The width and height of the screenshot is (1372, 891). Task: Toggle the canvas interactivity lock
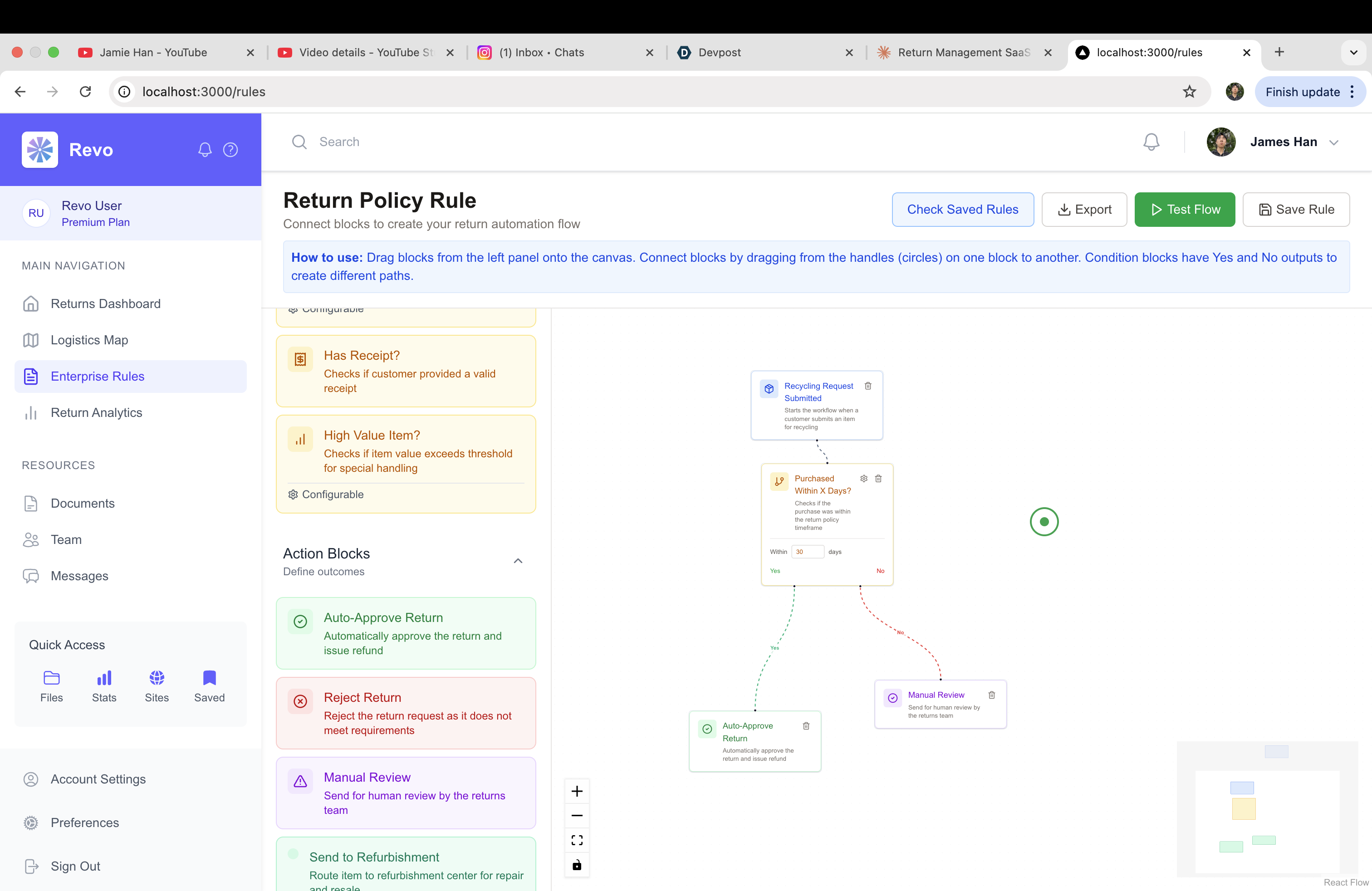[577, 865]
